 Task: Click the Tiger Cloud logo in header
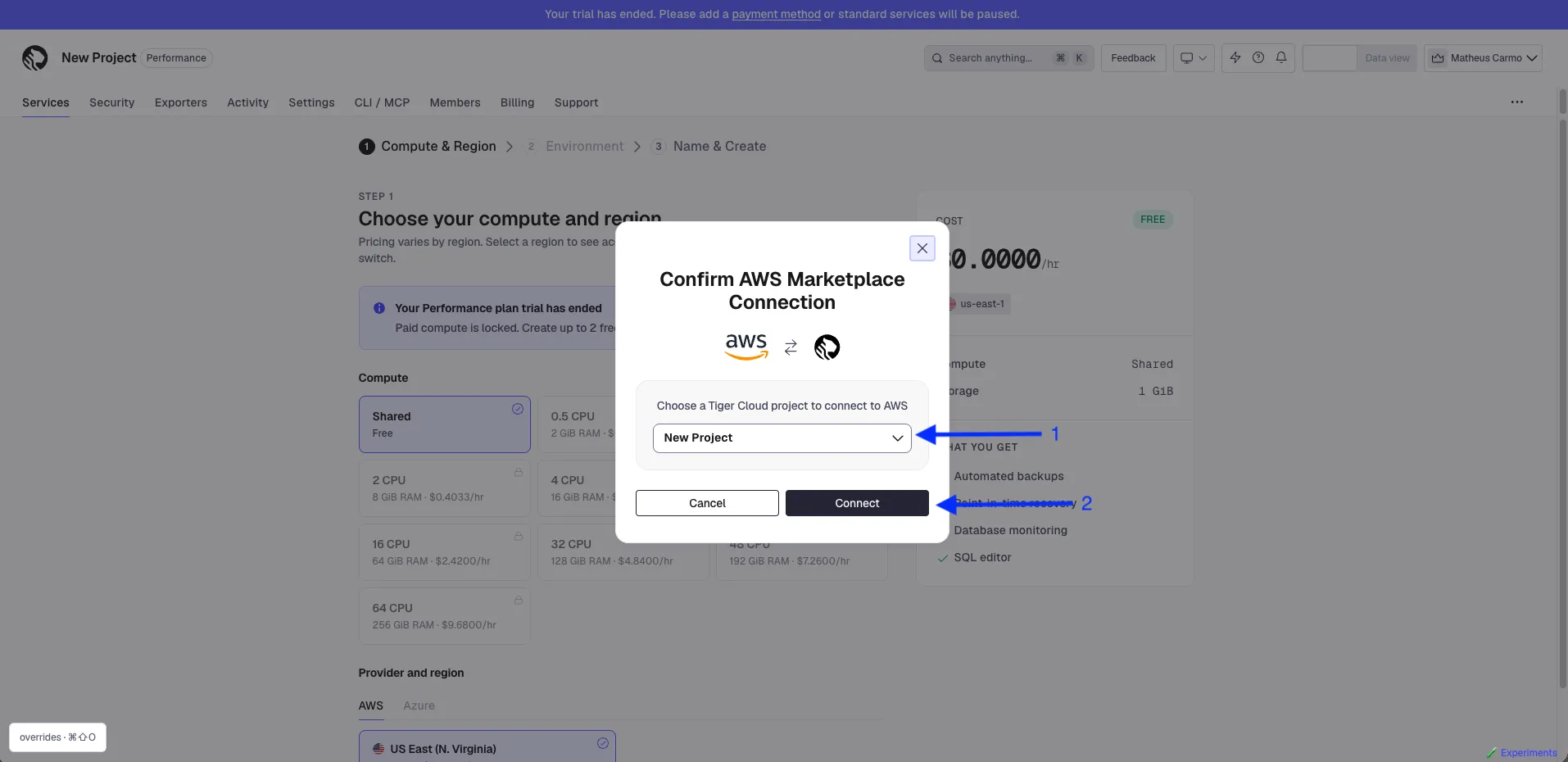pos(34,57)
